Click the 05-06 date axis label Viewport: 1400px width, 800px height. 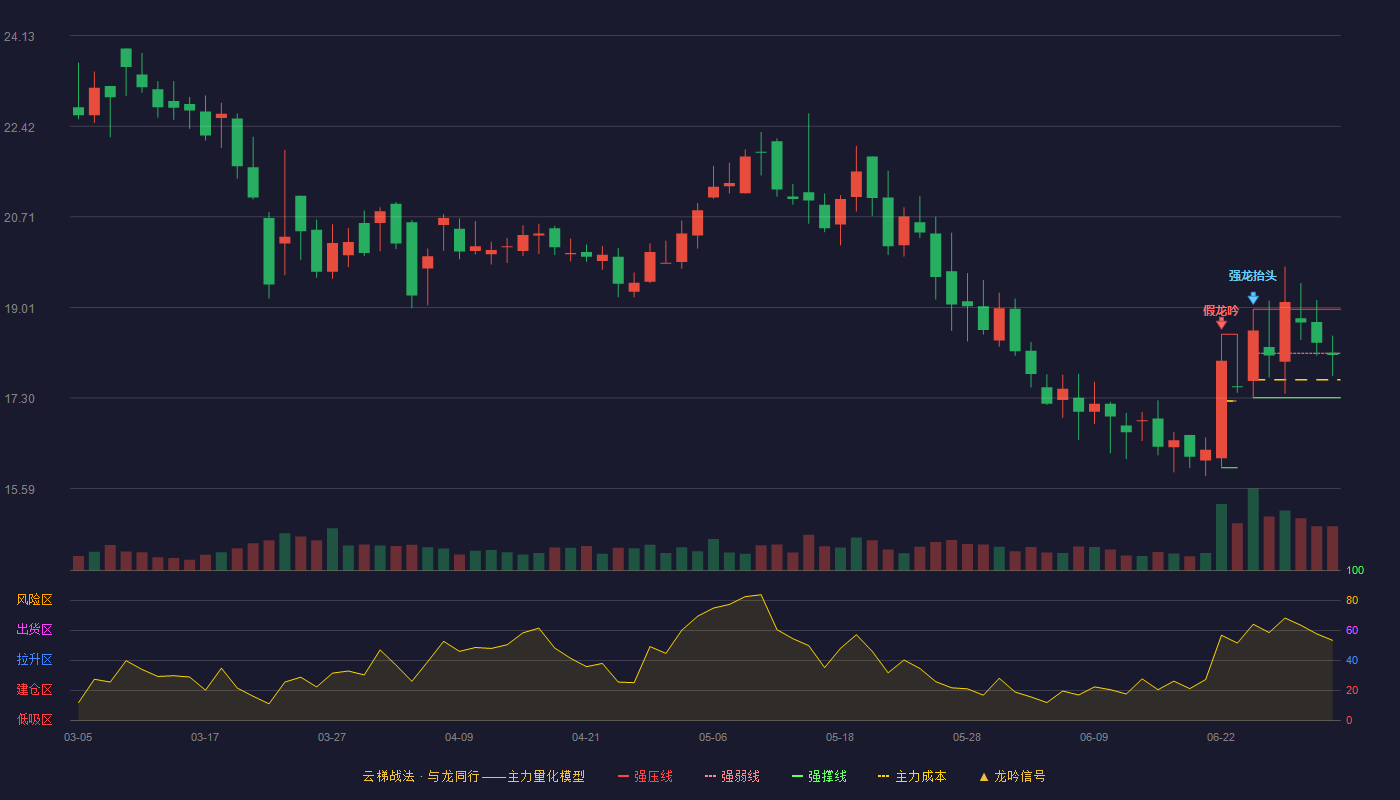tap(713, 737)
